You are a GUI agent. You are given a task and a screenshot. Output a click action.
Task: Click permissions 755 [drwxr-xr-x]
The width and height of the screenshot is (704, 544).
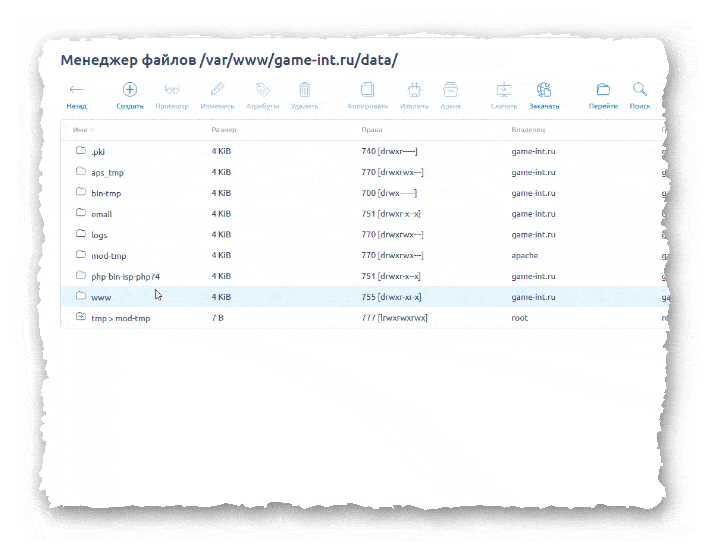coord(391,297)
